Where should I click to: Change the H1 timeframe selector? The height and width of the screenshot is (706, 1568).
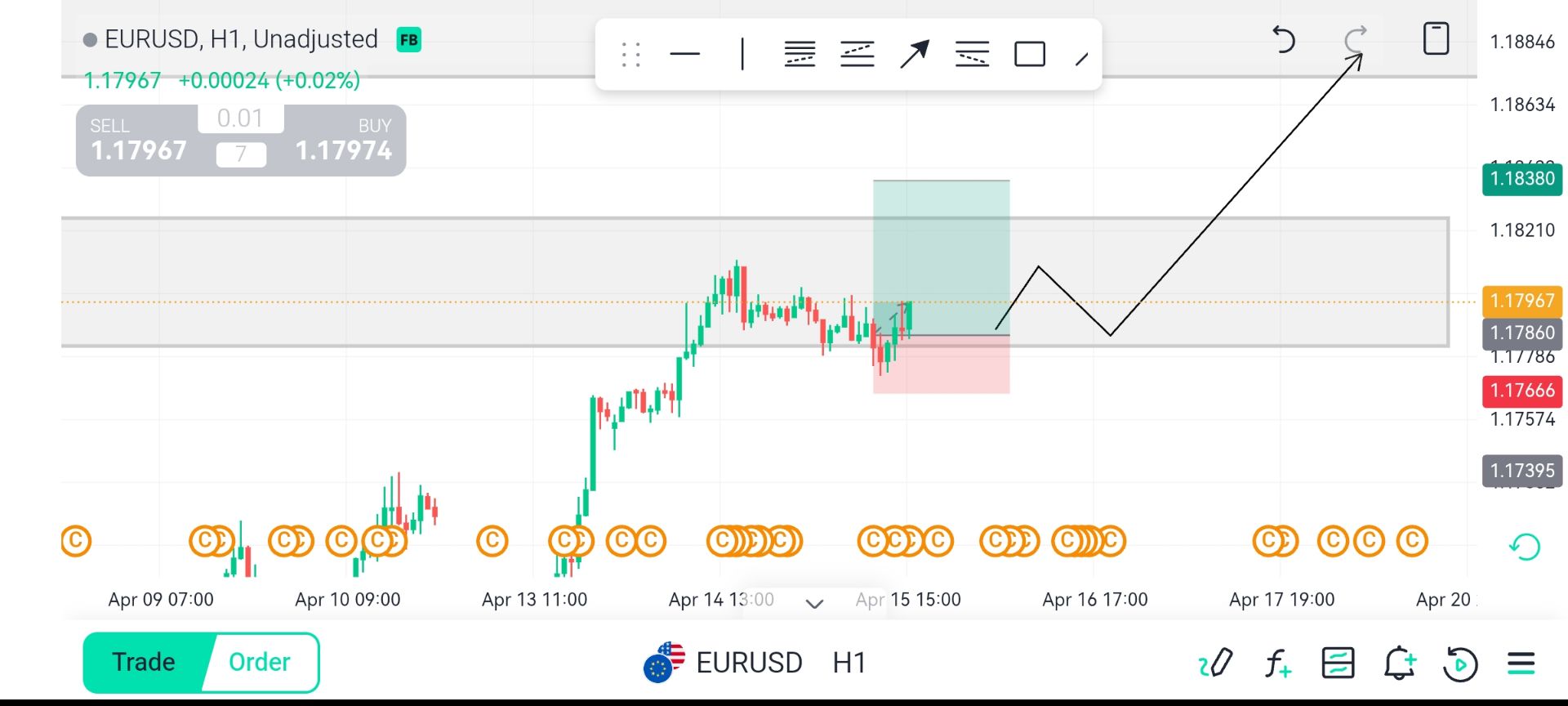tap(849, 663)
